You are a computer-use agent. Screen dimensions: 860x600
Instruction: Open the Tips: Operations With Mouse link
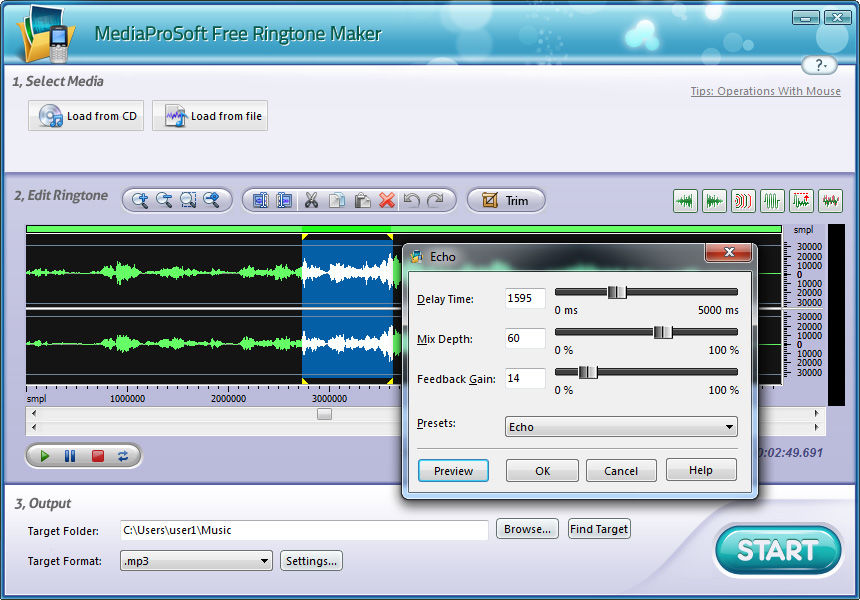click(765, 91)
